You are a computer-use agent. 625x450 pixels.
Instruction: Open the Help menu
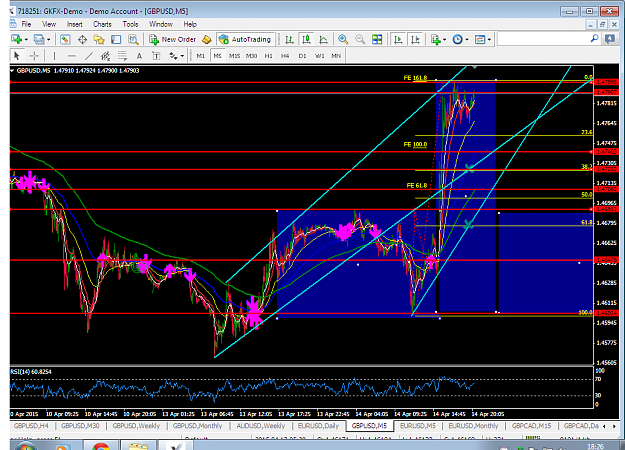(190, 24)
